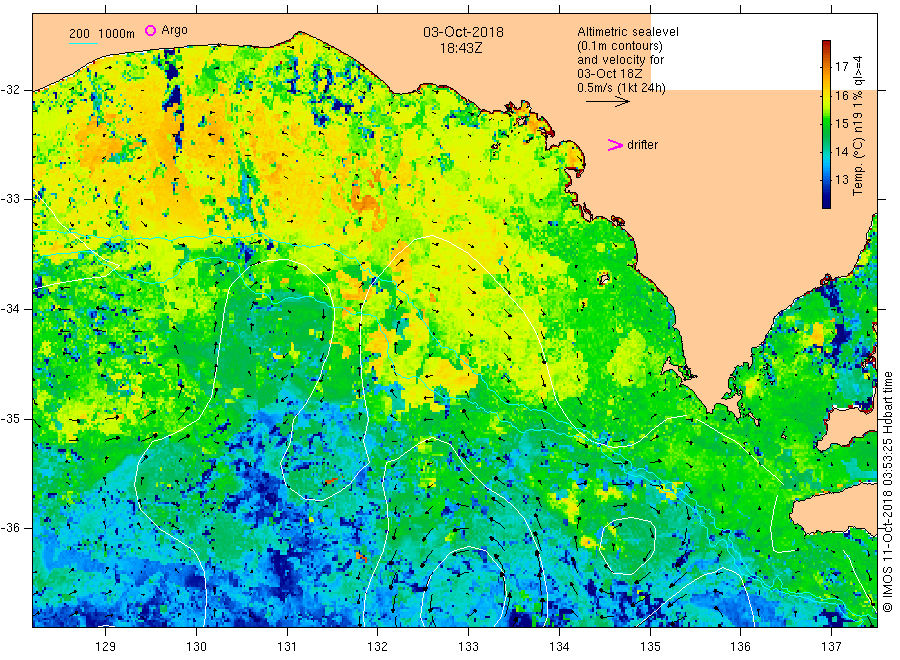Image resolution: width=900 pixels, height=660 pixels.
Task: Click the longitude '134' axis label
Action: [559, 647]
